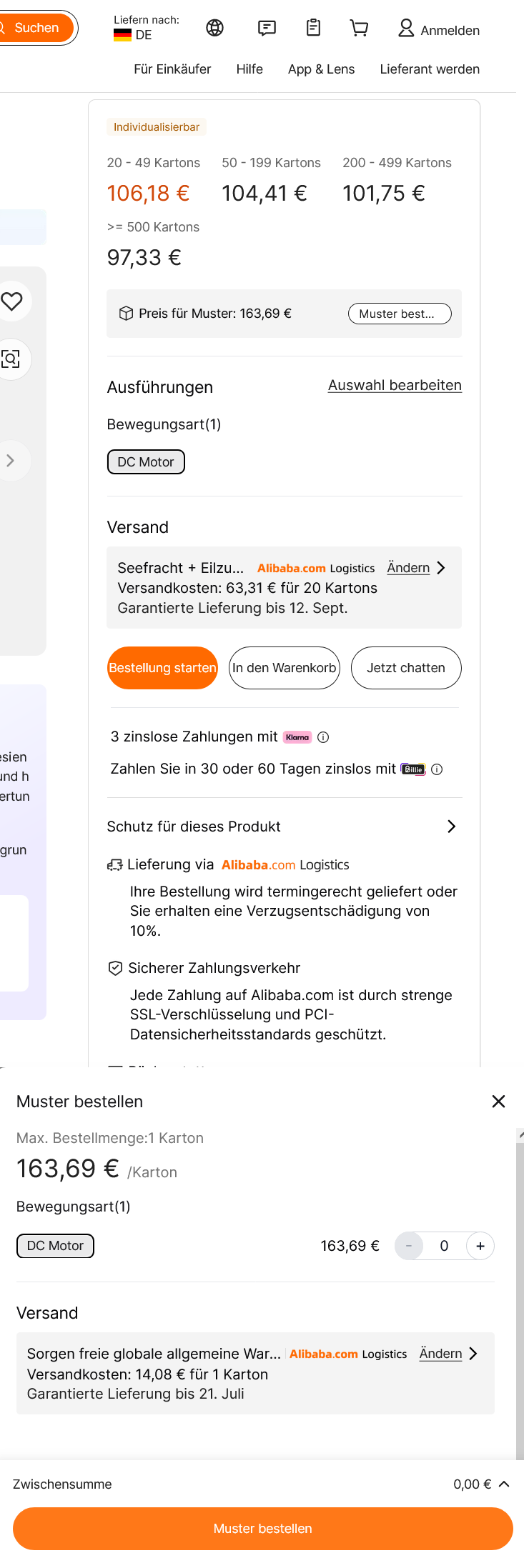Viewport: 524px width, 1568px height.
Task: Click the globe language icon
Action: coord(214,28)
